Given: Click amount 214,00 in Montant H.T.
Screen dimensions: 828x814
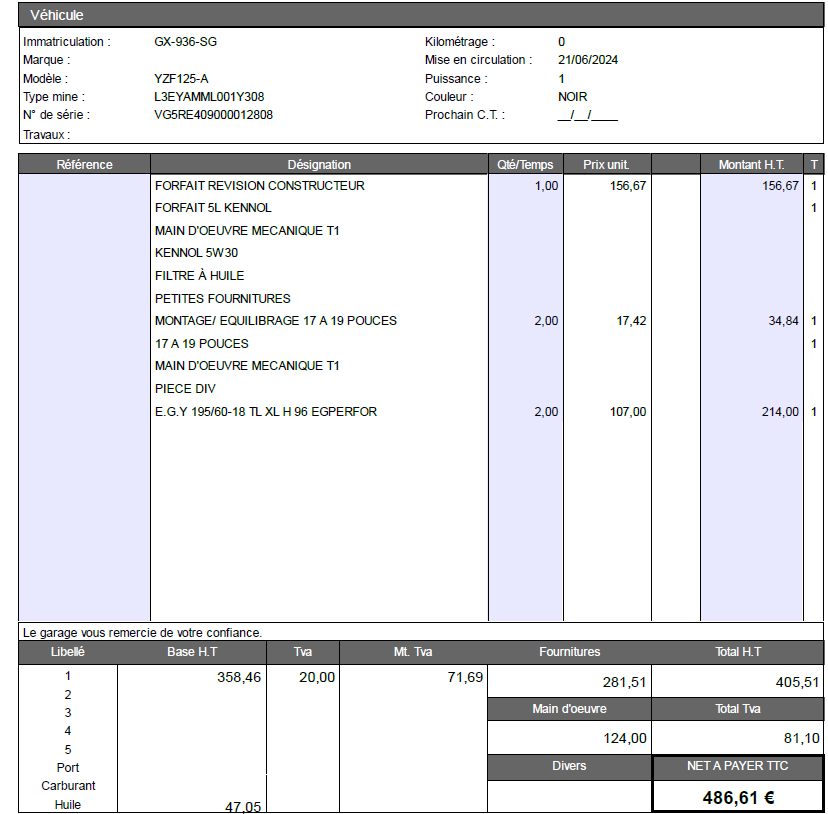Looking at the screenshot, I should tap(780, 411).
